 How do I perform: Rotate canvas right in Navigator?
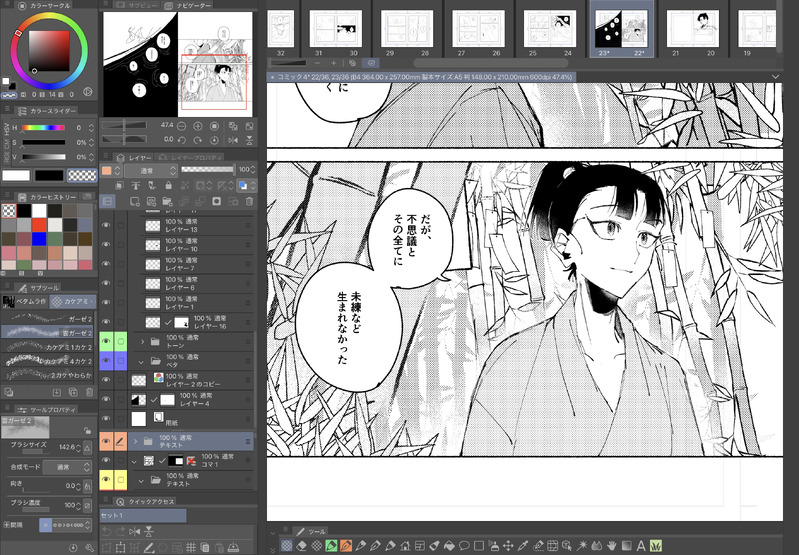(198, 140)
